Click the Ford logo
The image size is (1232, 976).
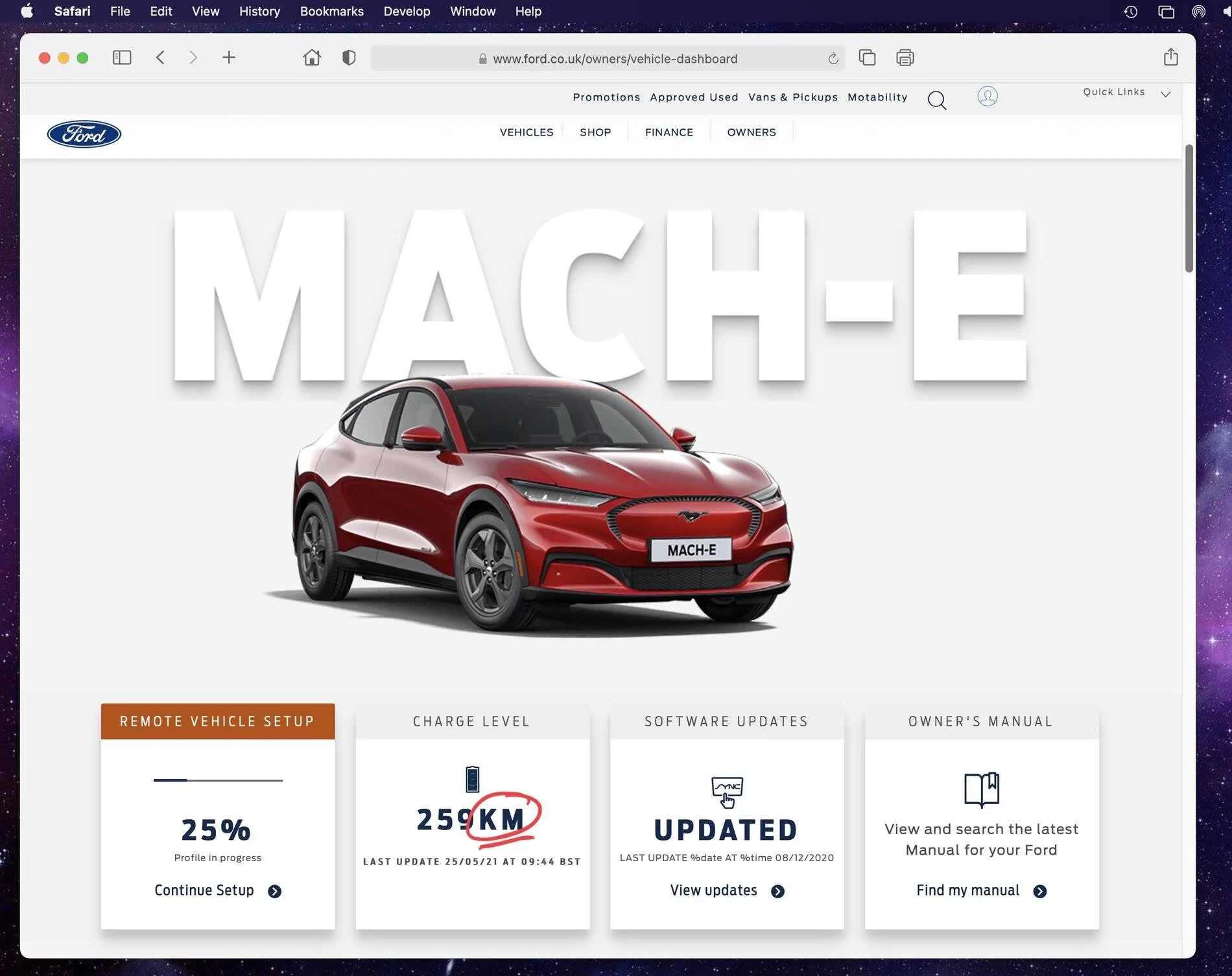(84, 134)
